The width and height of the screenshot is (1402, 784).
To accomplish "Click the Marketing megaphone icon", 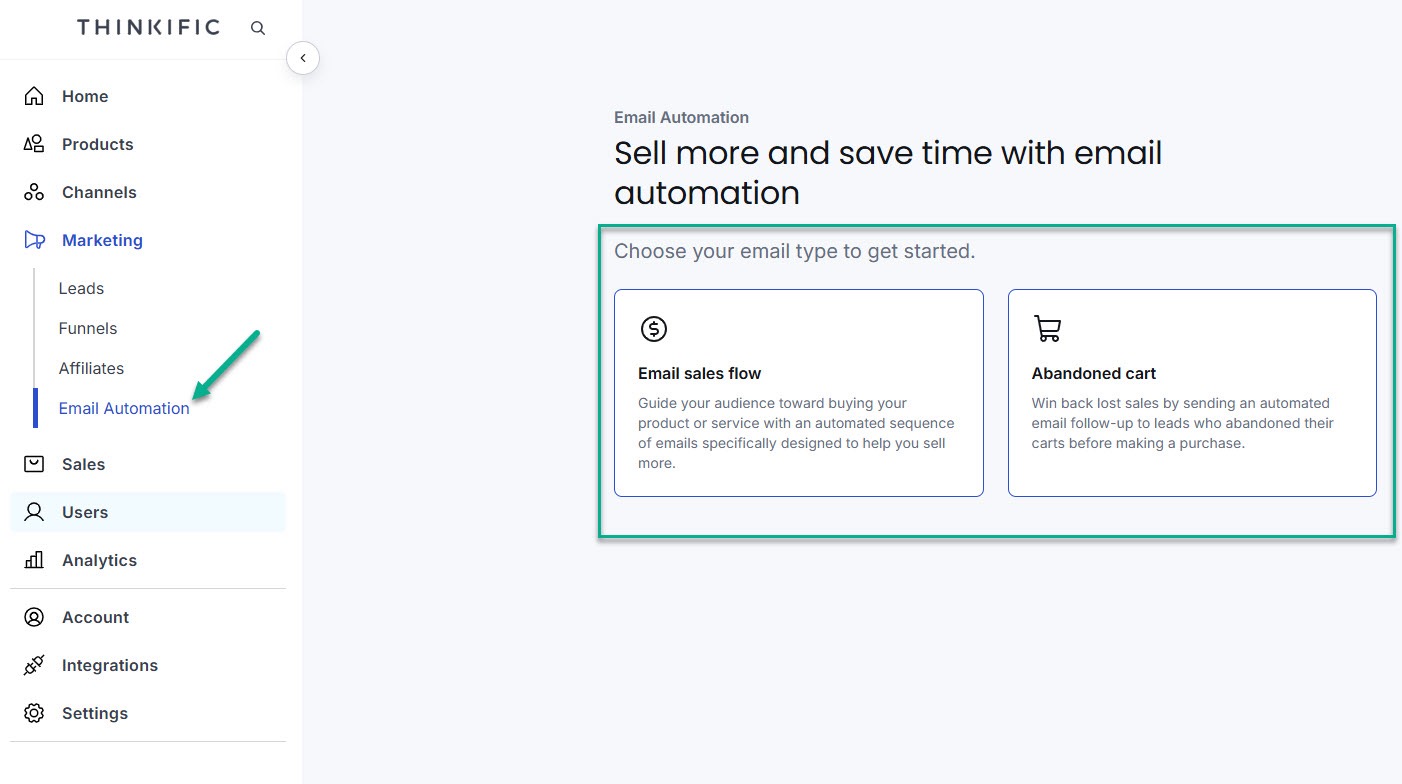I will pyautogui.click(x=34, y=240).
